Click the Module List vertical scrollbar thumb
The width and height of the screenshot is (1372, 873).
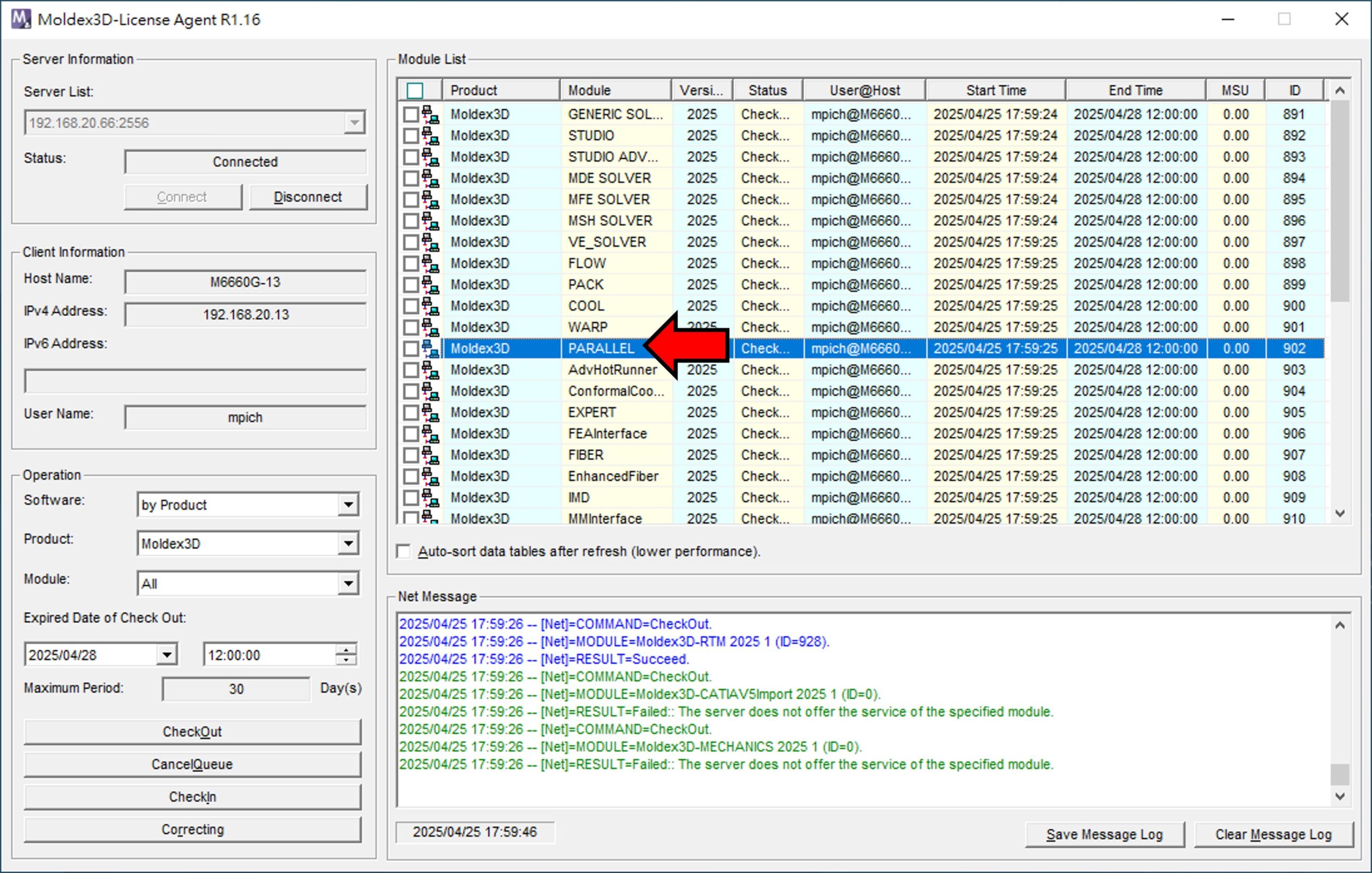pyautogui.click(x=1339, y=201)
